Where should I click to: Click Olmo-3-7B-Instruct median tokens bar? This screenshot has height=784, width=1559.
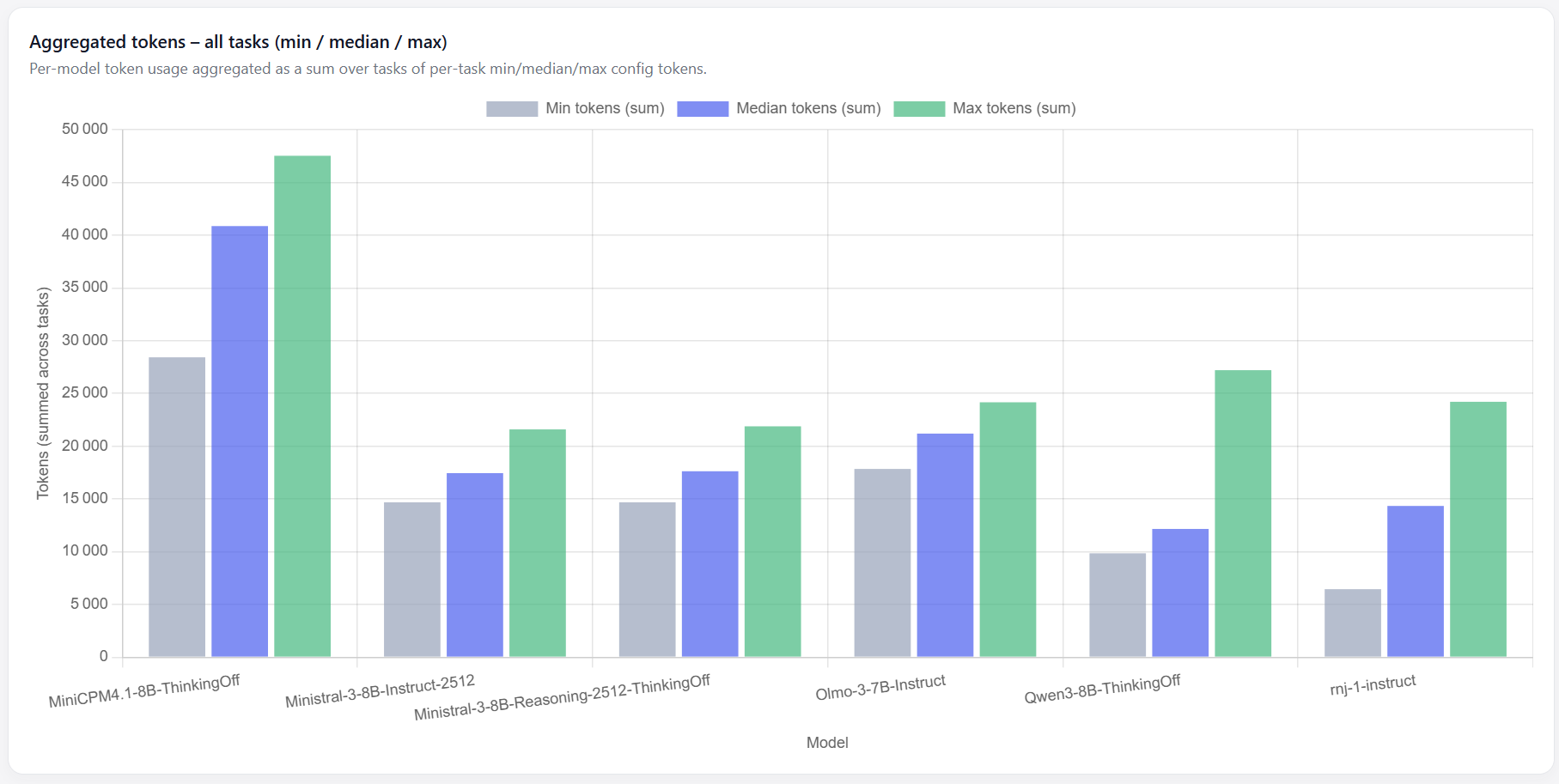(x=945, y=545)
